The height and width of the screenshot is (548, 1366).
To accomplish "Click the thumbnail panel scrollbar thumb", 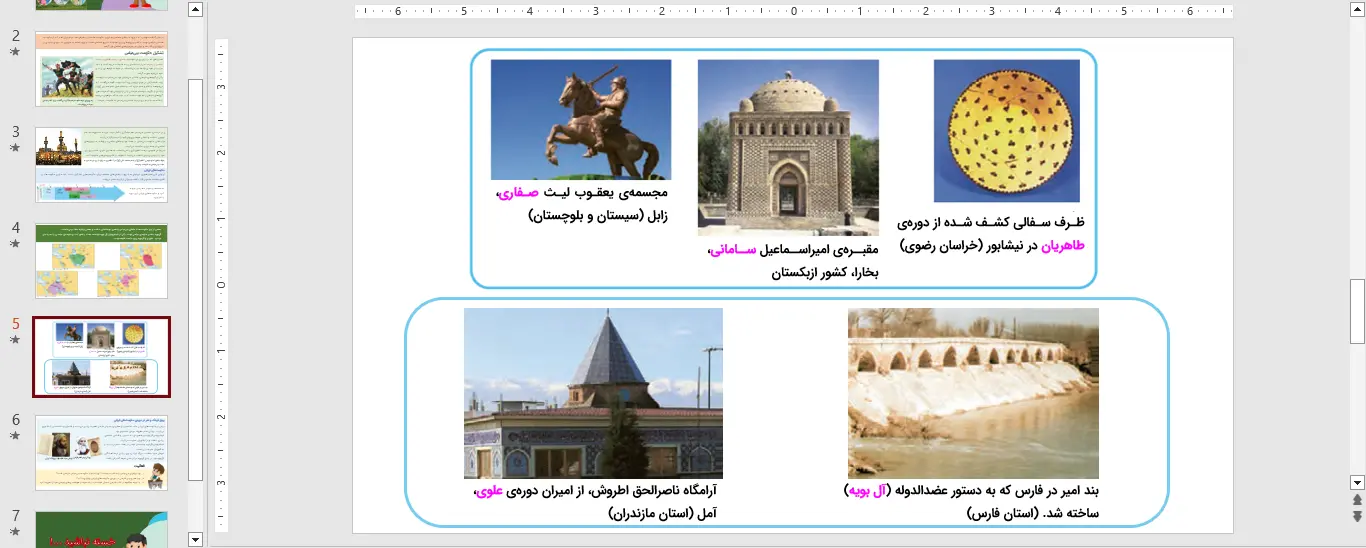I will tap(195, 280).
